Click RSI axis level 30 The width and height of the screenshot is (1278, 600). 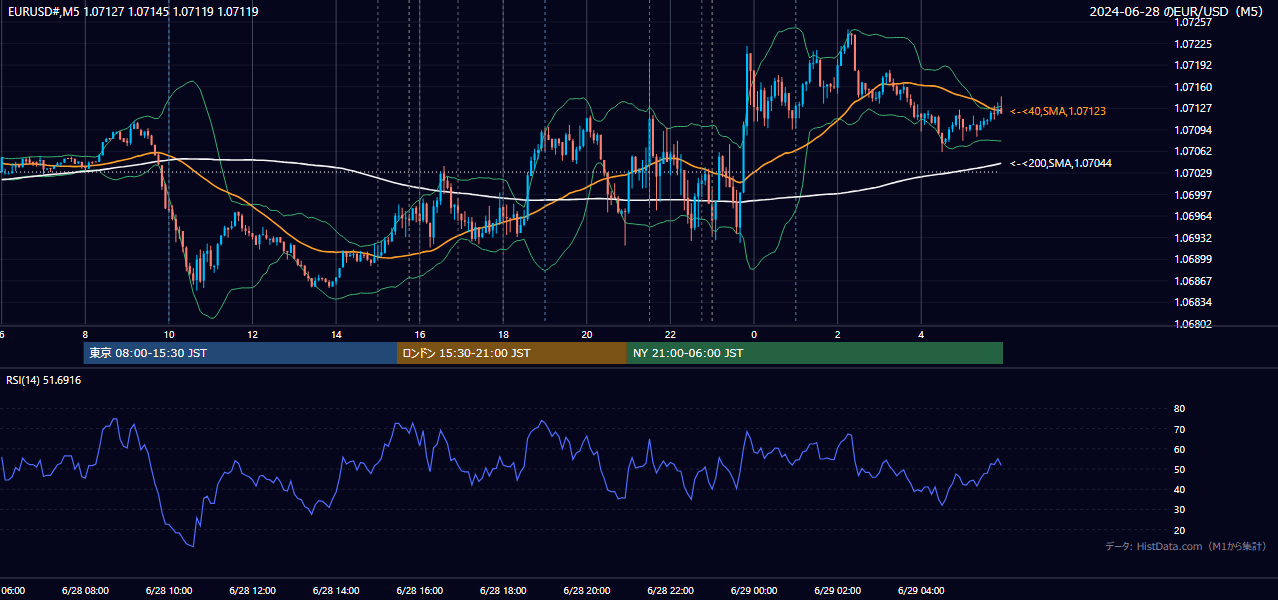[x=1179, y=510]
